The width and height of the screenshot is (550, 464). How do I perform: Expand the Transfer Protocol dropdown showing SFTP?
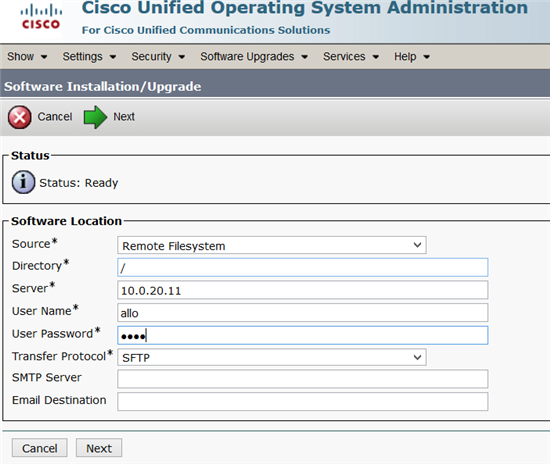272,357
